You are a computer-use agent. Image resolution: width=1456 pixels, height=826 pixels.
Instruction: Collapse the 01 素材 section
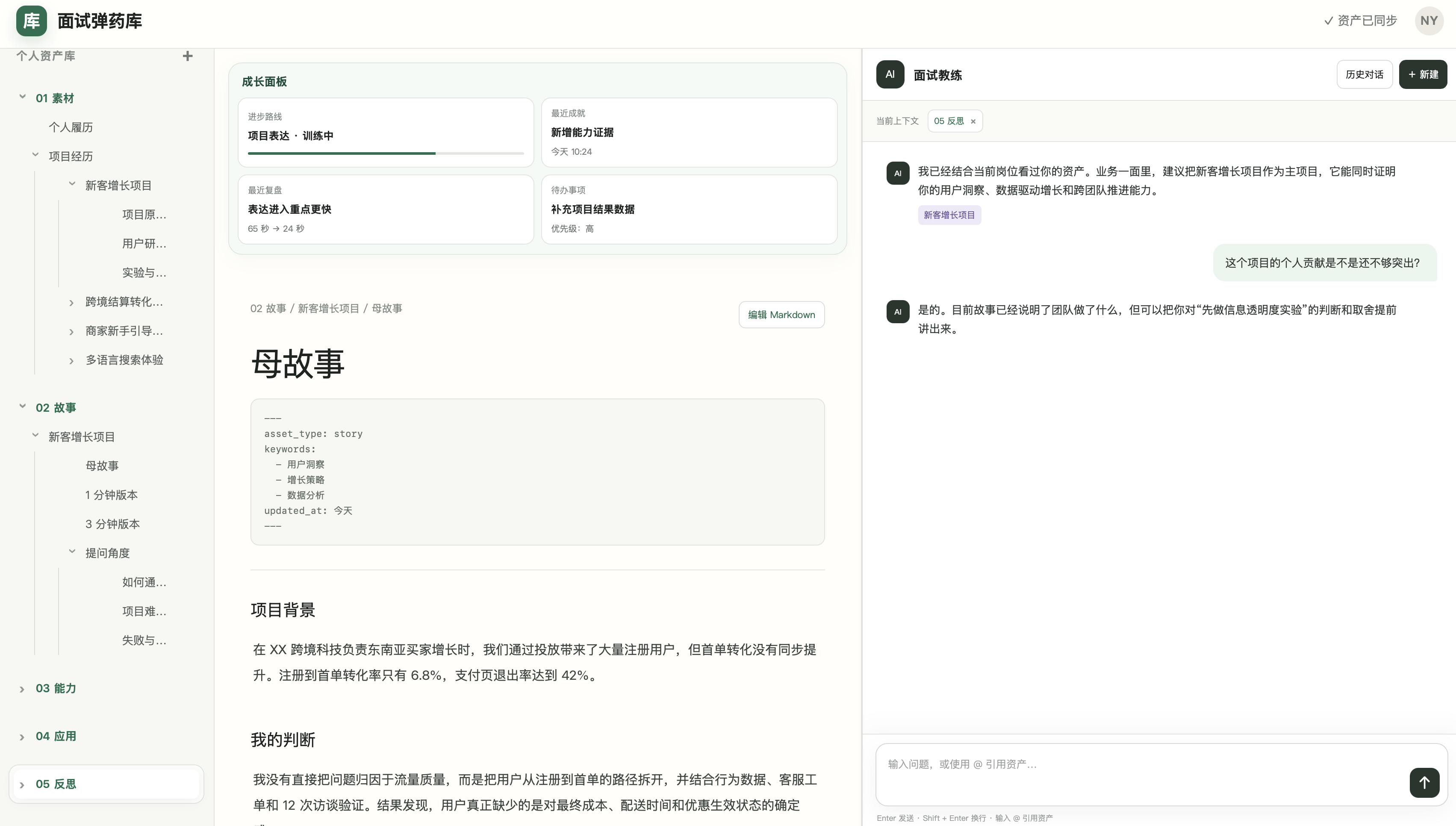coord(23,97)
